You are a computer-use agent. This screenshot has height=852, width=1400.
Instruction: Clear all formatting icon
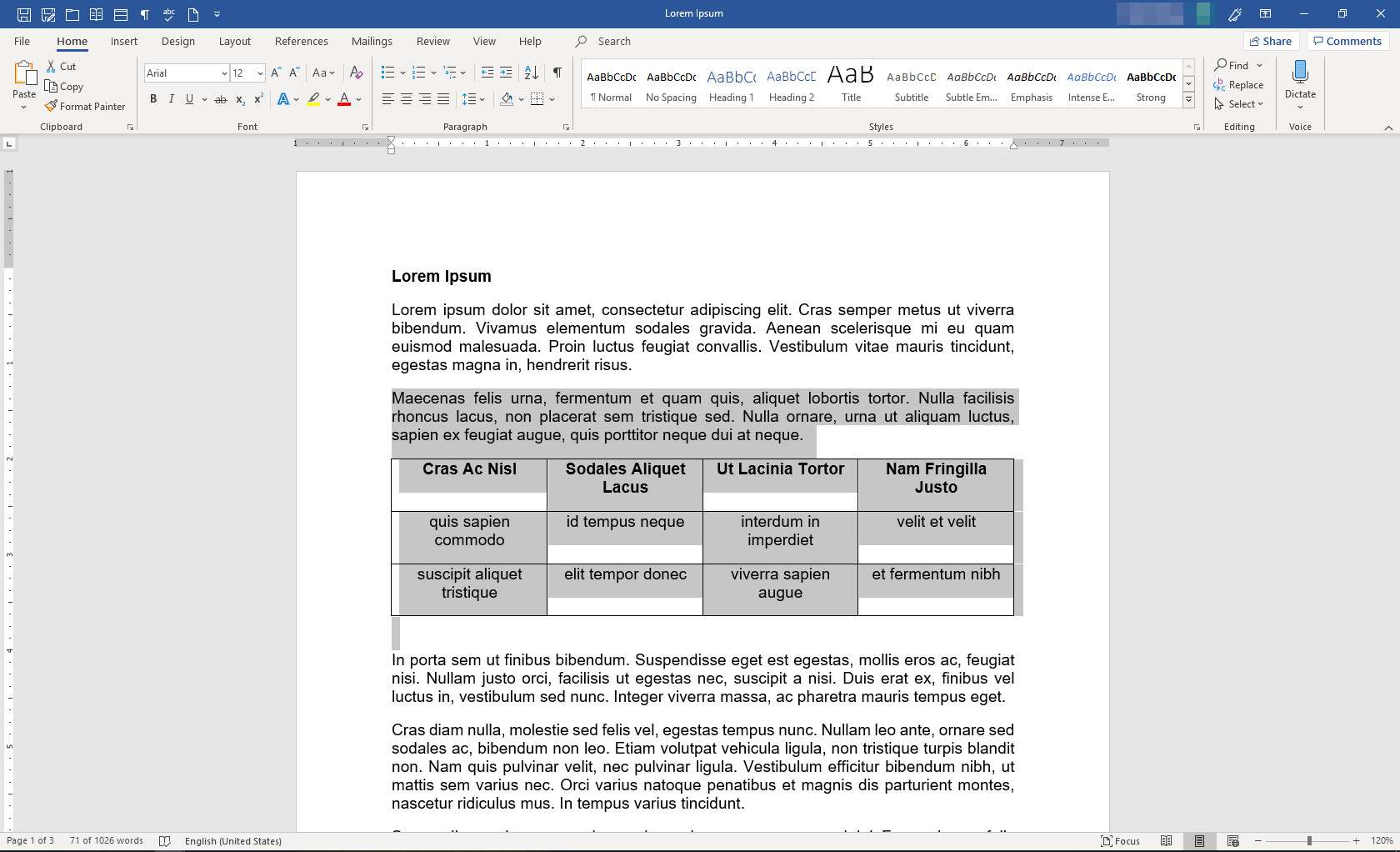pyautogui.click(x=356, y=73)
